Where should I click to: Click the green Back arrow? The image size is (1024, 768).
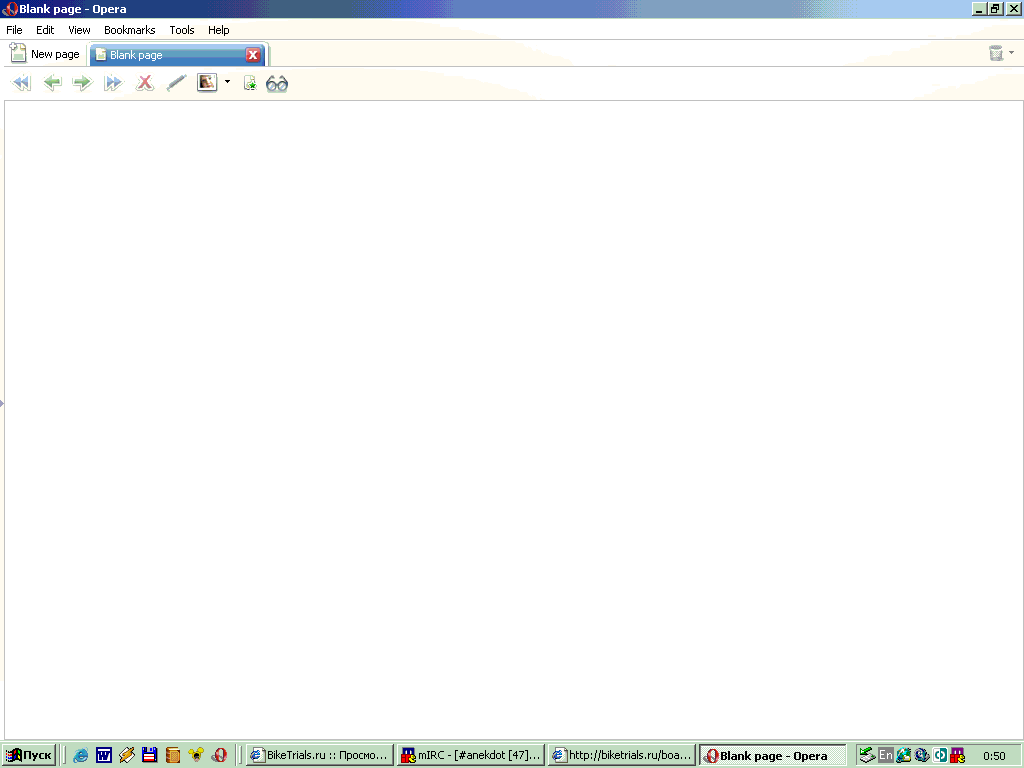(52, 83)
